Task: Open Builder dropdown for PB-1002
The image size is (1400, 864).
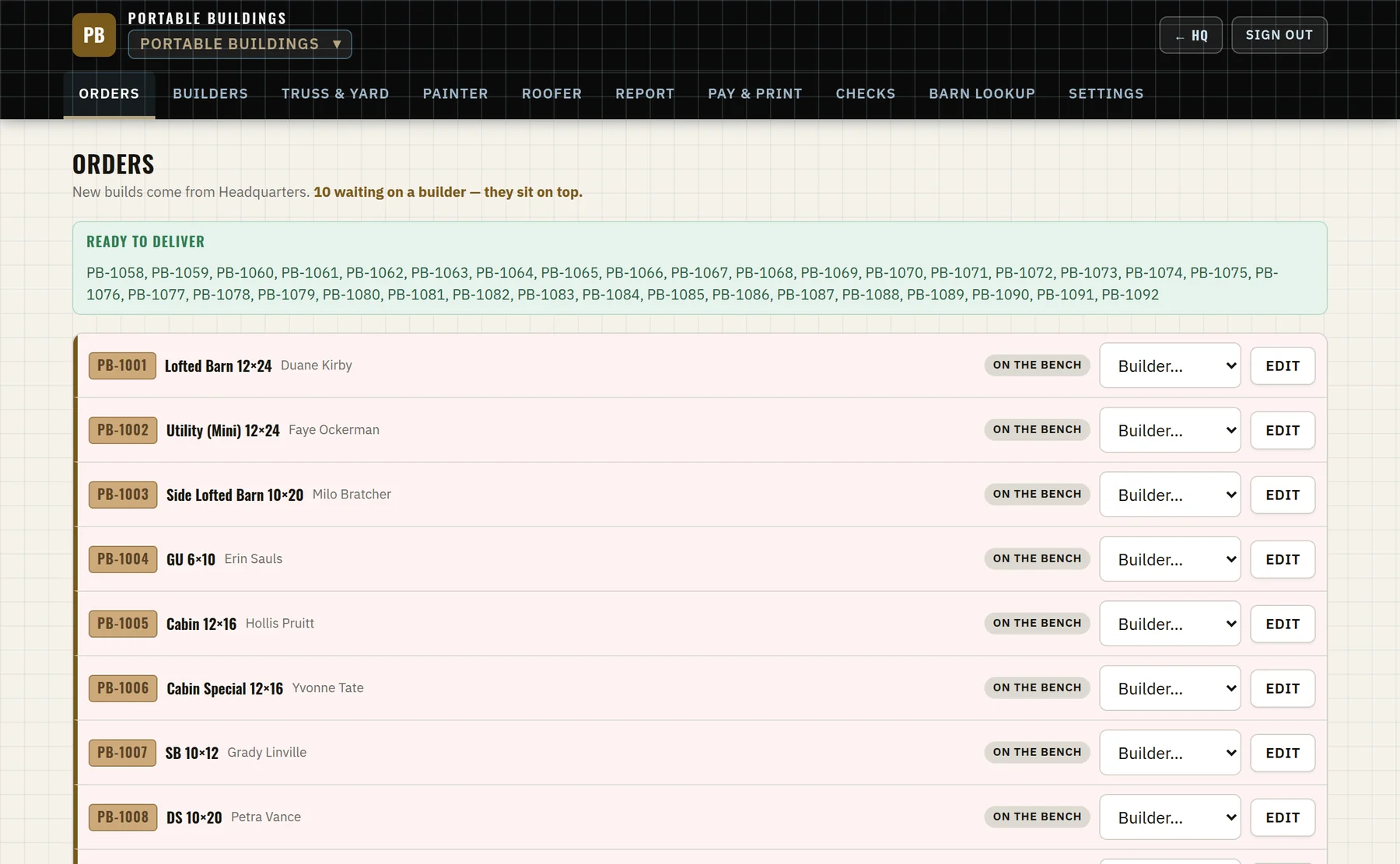Action: point(1170,430)
